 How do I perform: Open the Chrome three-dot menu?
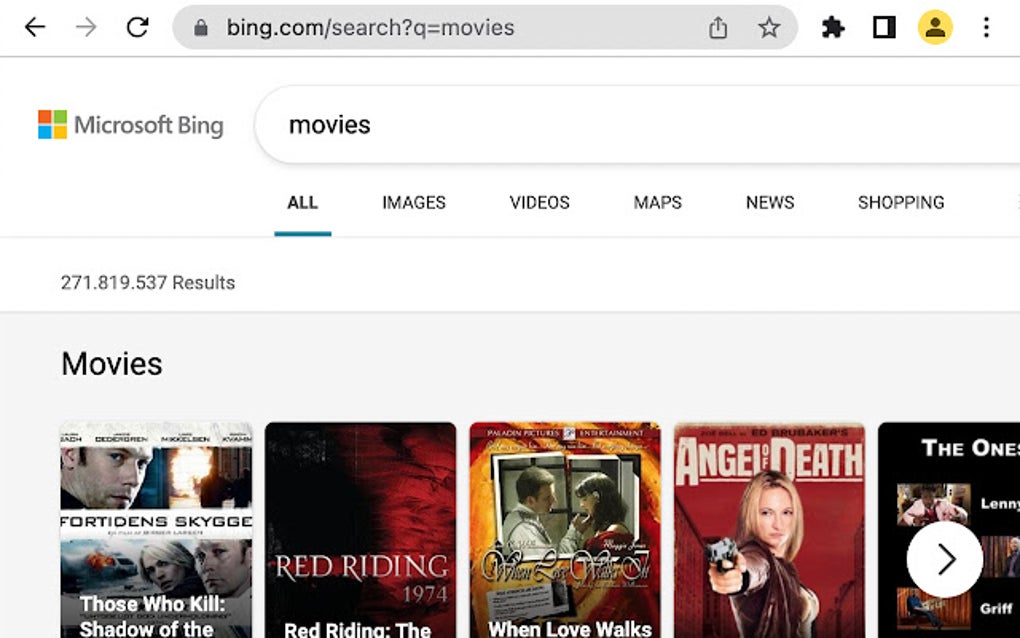pyautogui.click(x=987, y=27)
